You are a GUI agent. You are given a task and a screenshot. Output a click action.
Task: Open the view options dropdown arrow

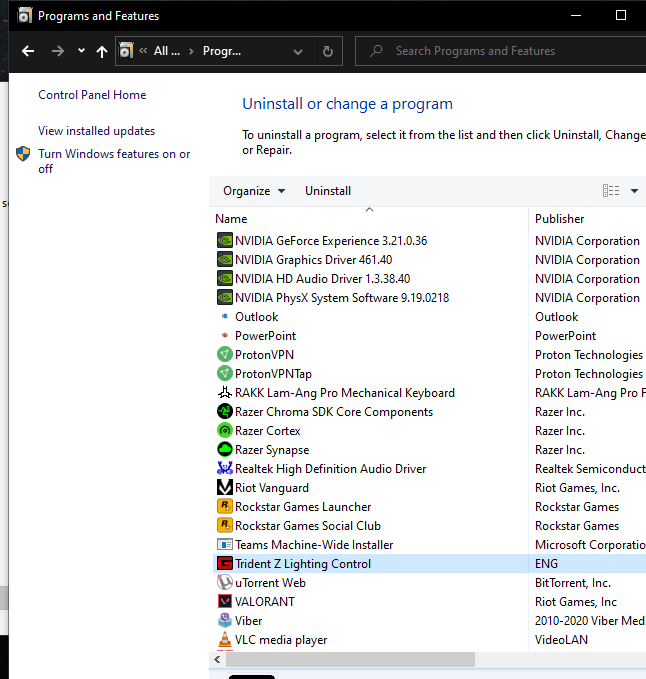634,191
